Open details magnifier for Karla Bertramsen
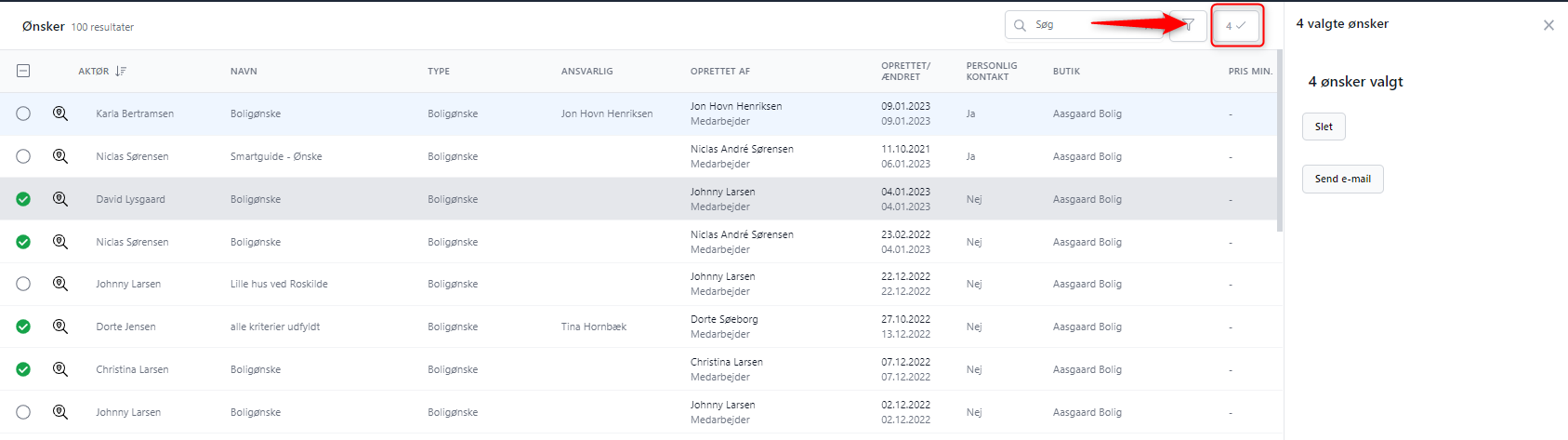 pos(60,113)
